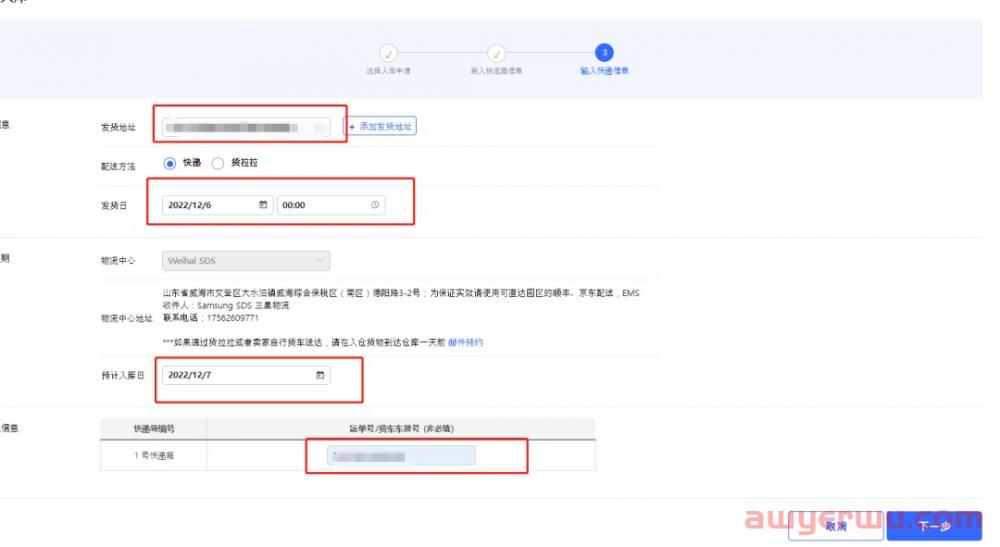Expand the Weihai SDS 物流中心 dropdown
This screenshot has width=1000, height=547.
click(246, 260)
